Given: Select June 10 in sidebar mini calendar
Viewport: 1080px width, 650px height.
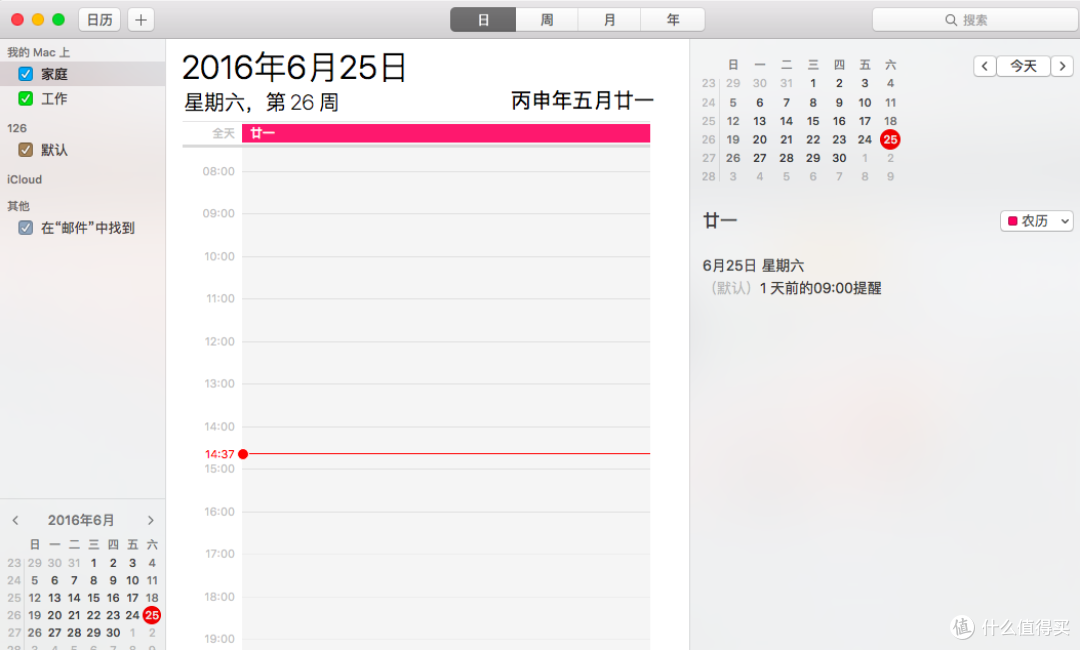Looking at the screenshot, I should pos(132,580).
